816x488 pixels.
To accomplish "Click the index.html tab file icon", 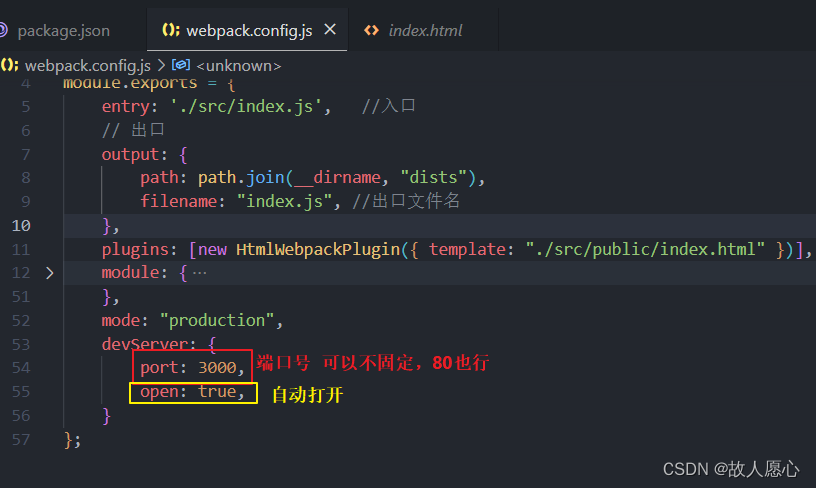I will tap(371, 31).
